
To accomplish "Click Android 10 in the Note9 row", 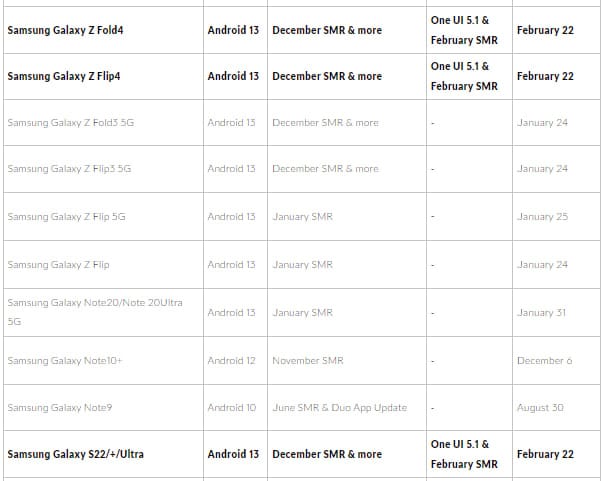I will pyautogui.click(x=232, y=408).
